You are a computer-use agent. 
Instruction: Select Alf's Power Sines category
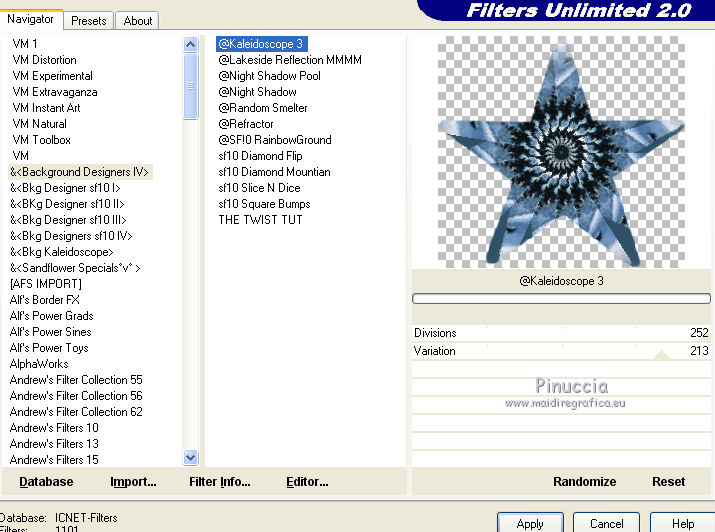(x=50, y=331)
